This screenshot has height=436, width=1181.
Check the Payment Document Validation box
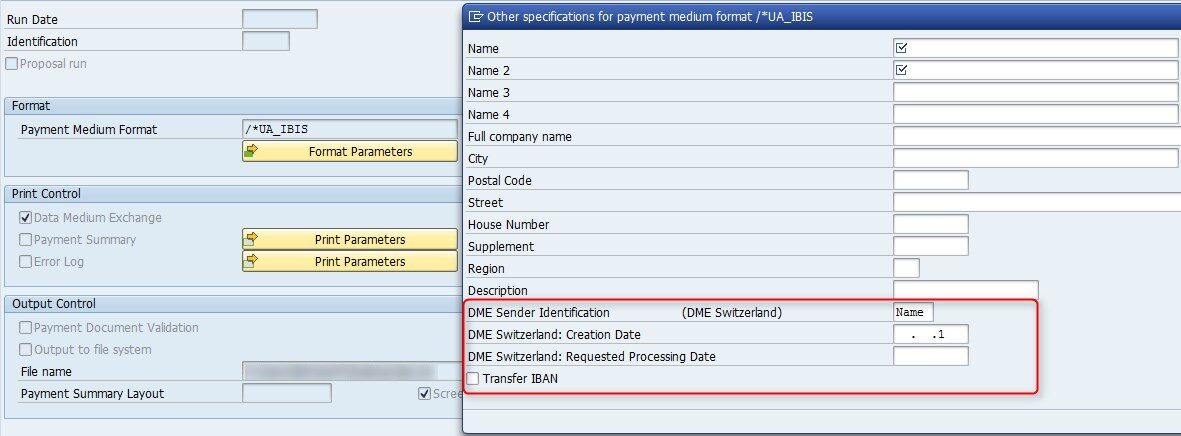[26, 328]
